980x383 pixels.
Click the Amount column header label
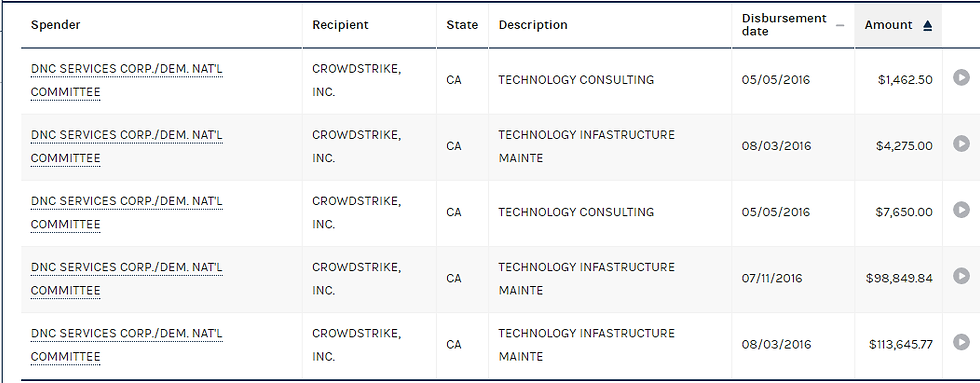(x=888, y=25)
